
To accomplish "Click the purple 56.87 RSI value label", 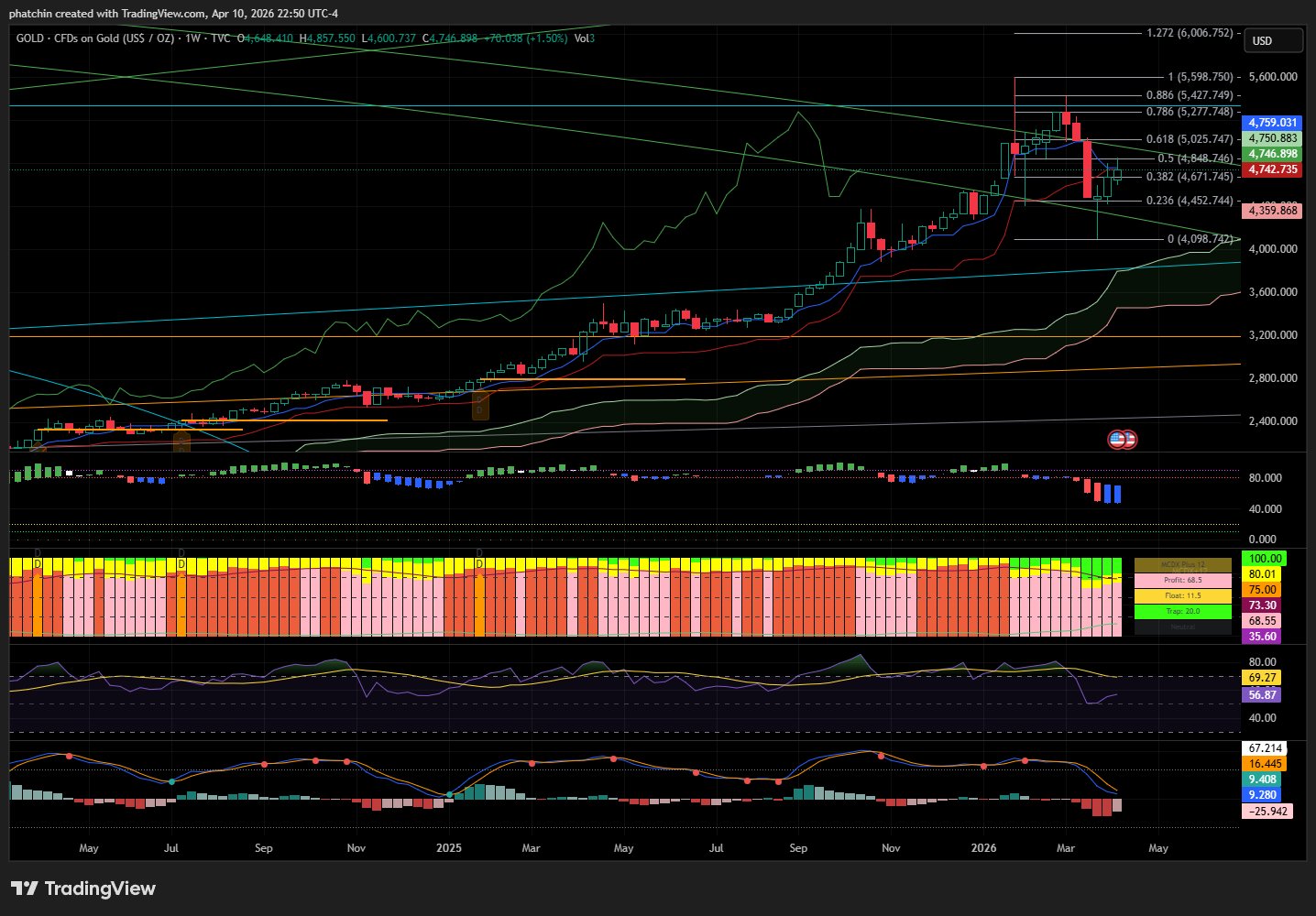I will coord(1262,695).
